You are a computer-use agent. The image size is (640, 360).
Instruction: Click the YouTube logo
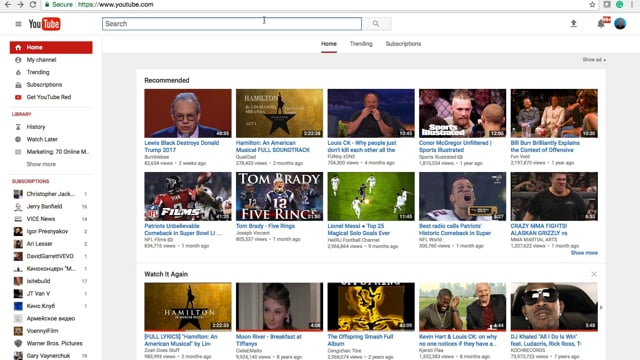(44, 24)
